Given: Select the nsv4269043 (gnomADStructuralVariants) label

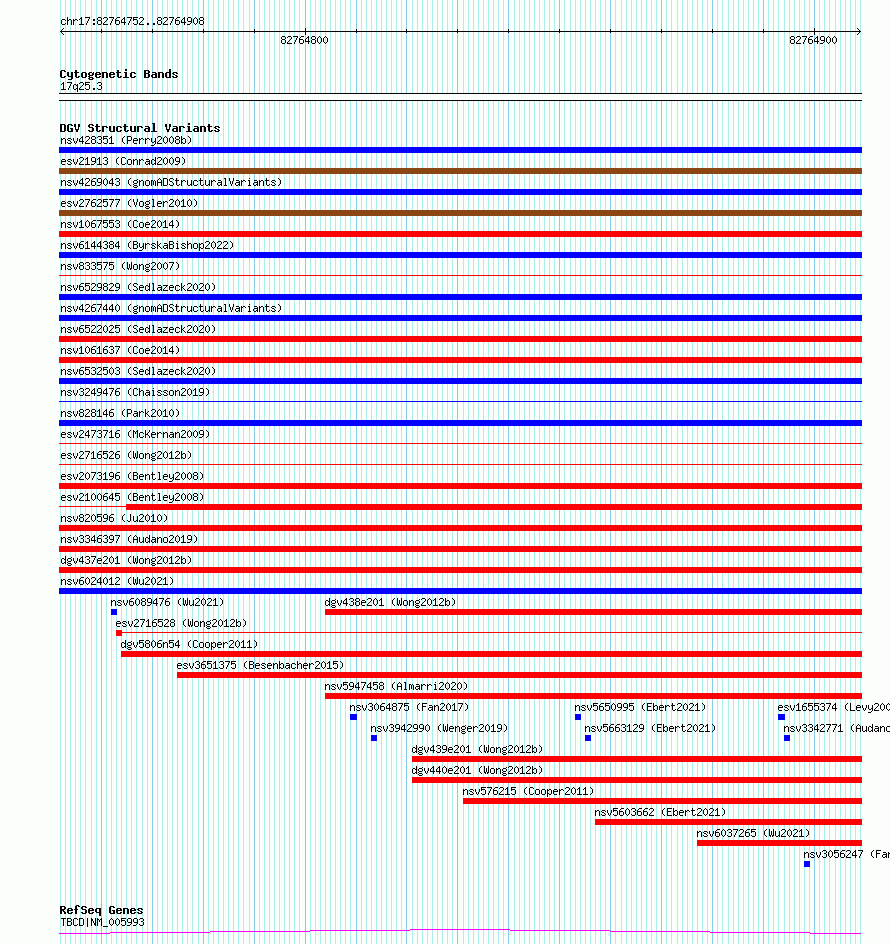Looking at the screenshot, I should (x=171, y=182).
